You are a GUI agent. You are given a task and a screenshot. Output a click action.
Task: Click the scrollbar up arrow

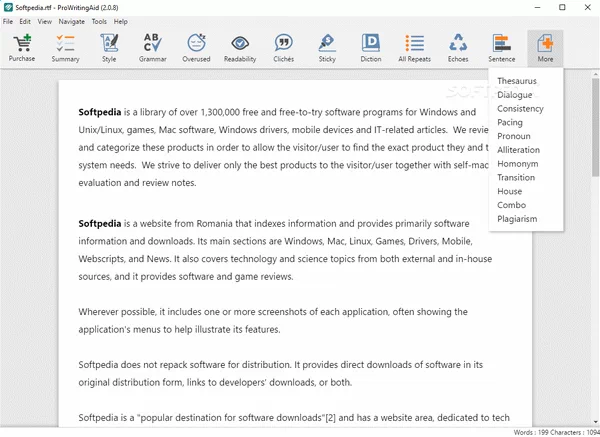pyautogui.click(x=595, y=74)
